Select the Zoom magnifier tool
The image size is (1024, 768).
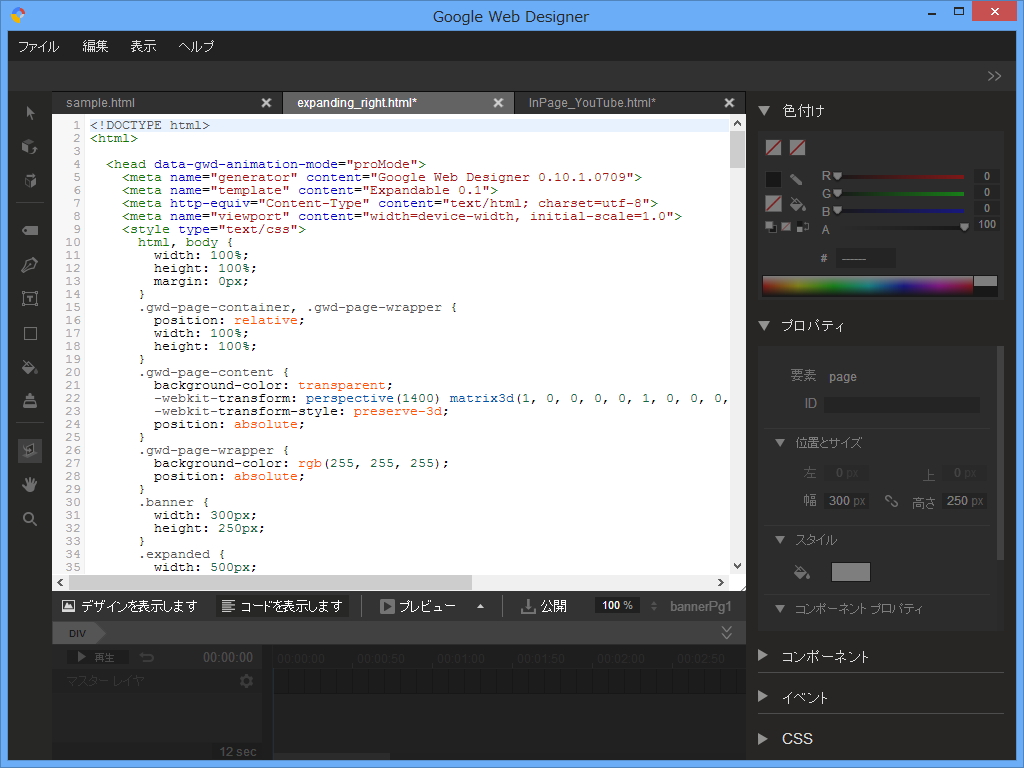pyautogui.click(x=30, y=519)
